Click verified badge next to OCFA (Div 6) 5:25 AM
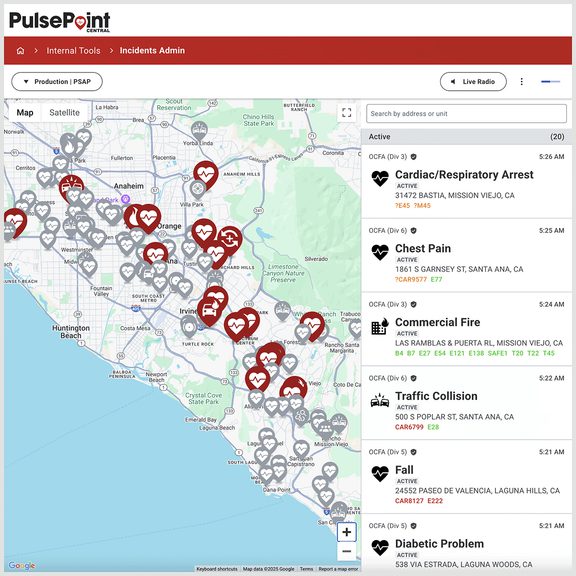The width and height of the screenshot is (576, 576). coord(414,231)
